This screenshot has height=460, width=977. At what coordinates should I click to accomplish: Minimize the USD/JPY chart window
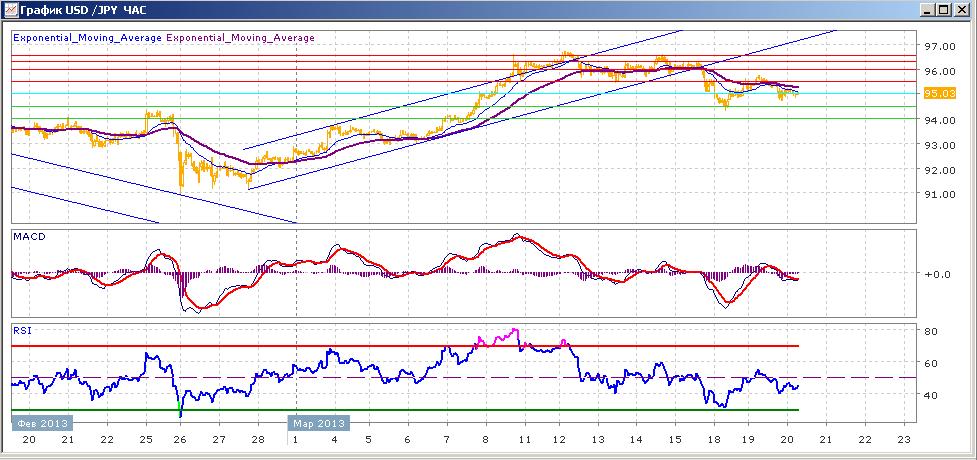click(x=928, y=10)
